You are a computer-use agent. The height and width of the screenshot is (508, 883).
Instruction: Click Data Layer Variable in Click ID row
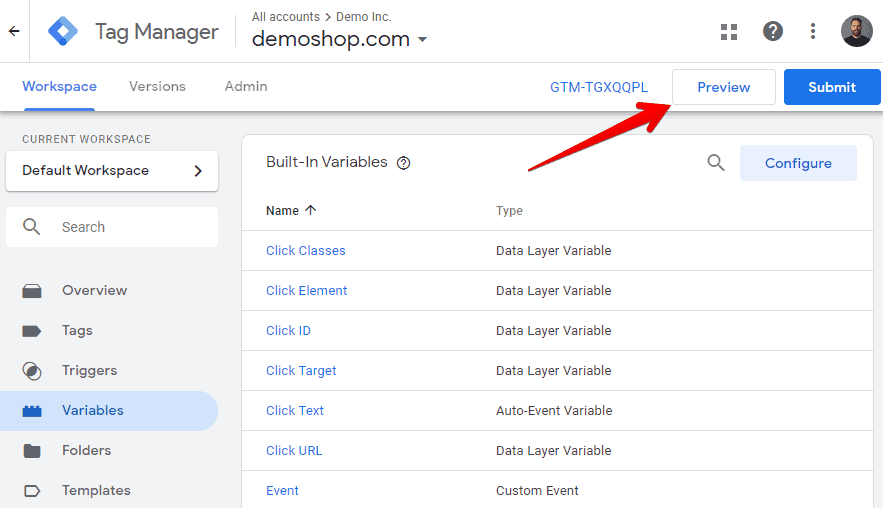point(554,331)
